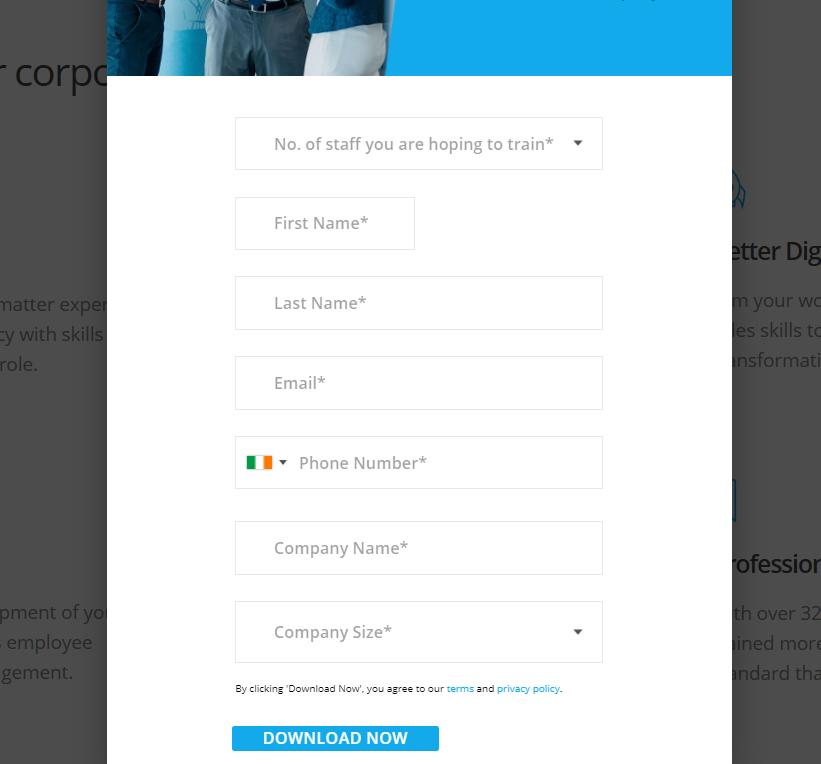Submit with the Download Now button
This screenshot has height=764, width=821.
[x=335, y=738]
